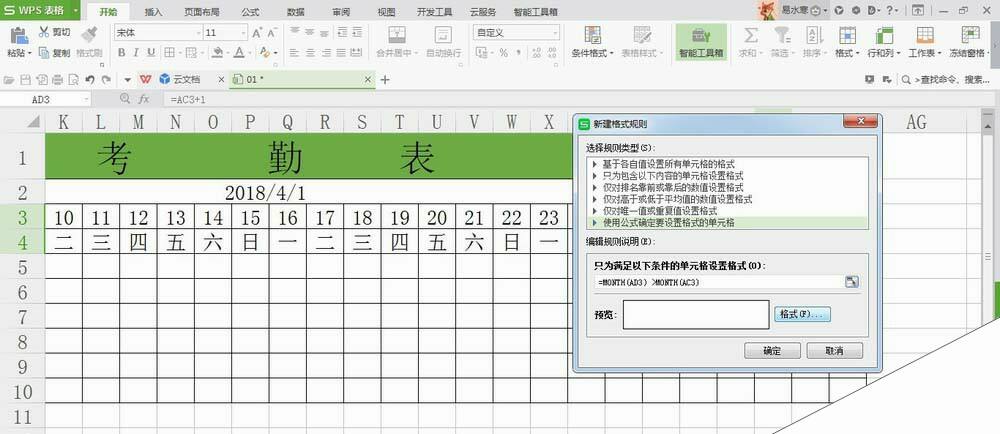Switch to the 页面布局 (Page Layout) tab
This screenshot has height=434, width=1000.
click(202, 11)
